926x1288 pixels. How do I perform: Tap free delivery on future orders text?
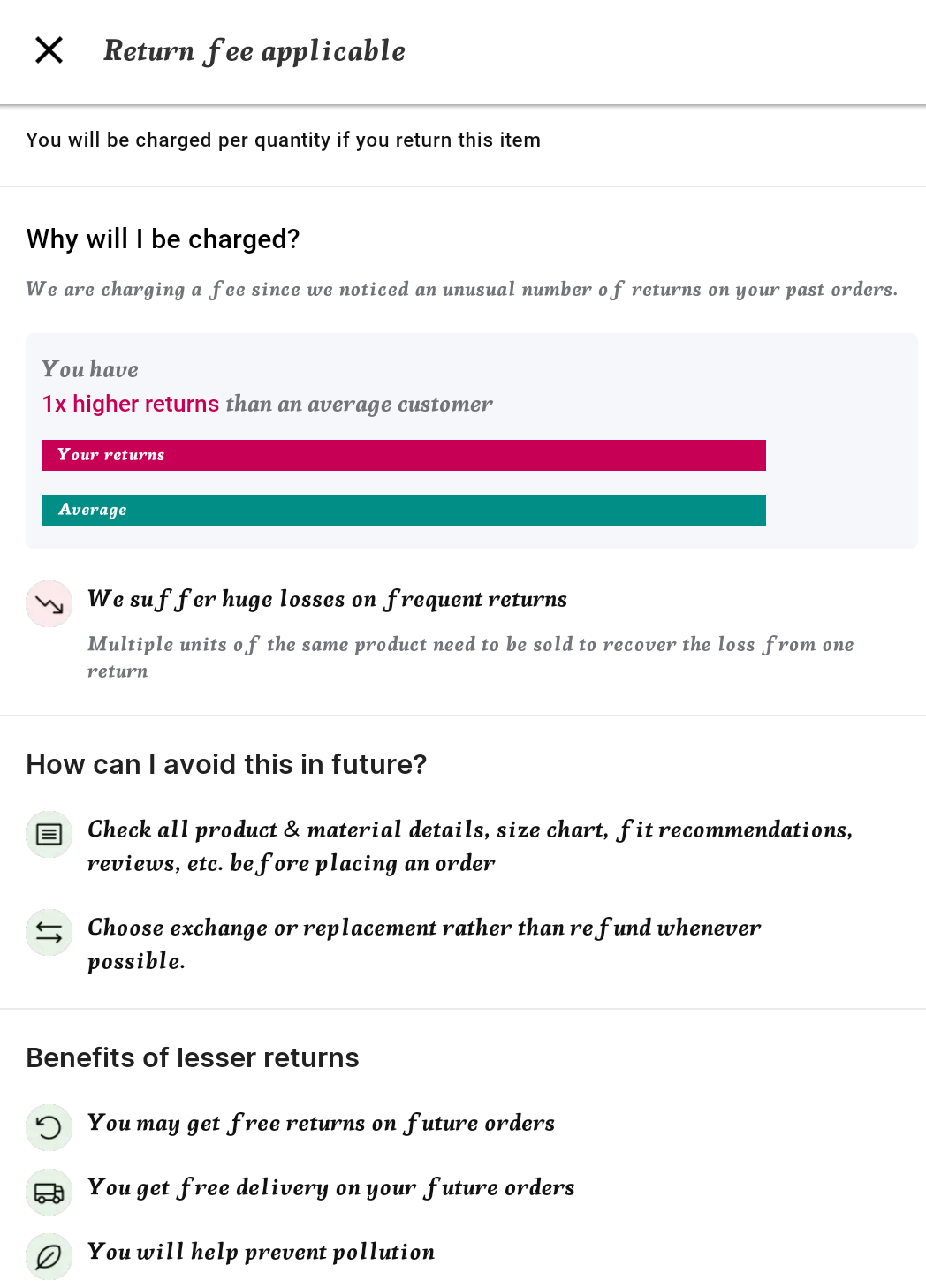[330, 1188]
